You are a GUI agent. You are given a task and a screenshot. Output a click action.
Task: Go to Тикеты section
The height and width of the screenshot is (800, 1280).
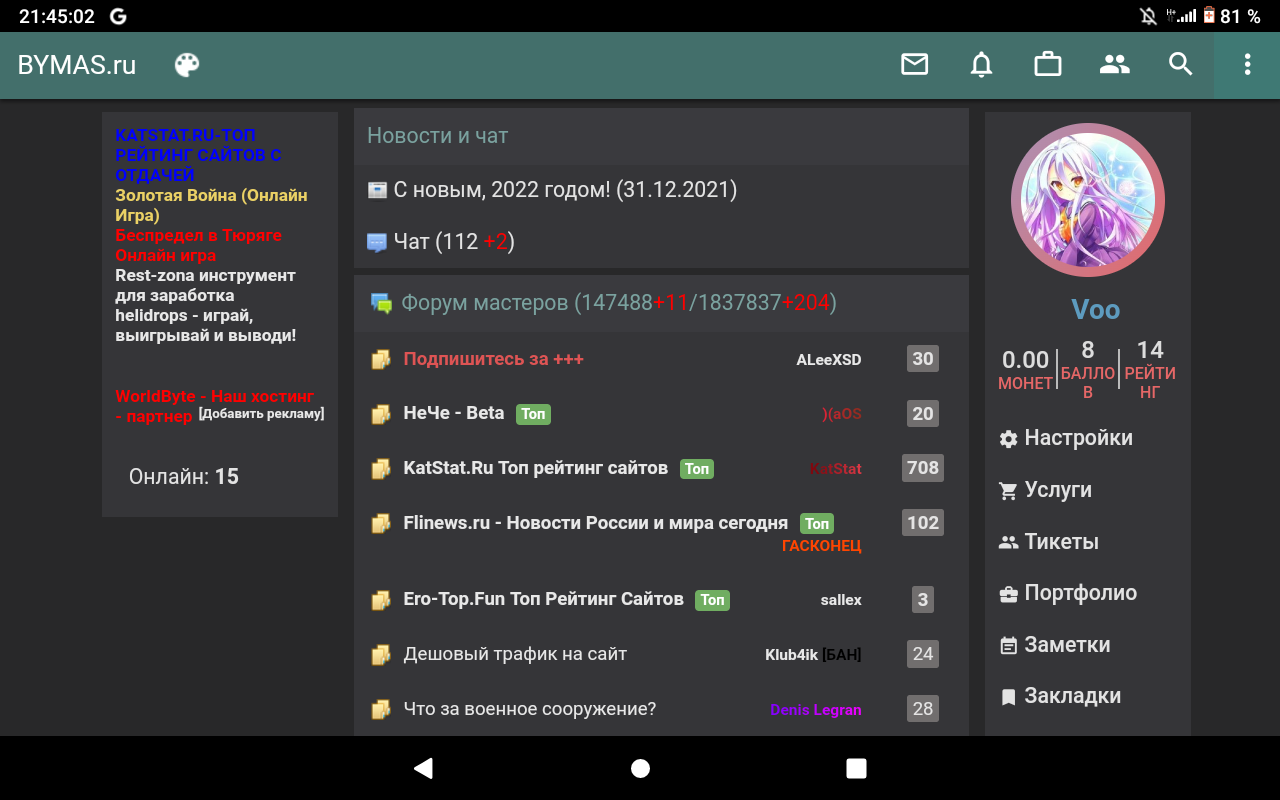click(1060, 542)
